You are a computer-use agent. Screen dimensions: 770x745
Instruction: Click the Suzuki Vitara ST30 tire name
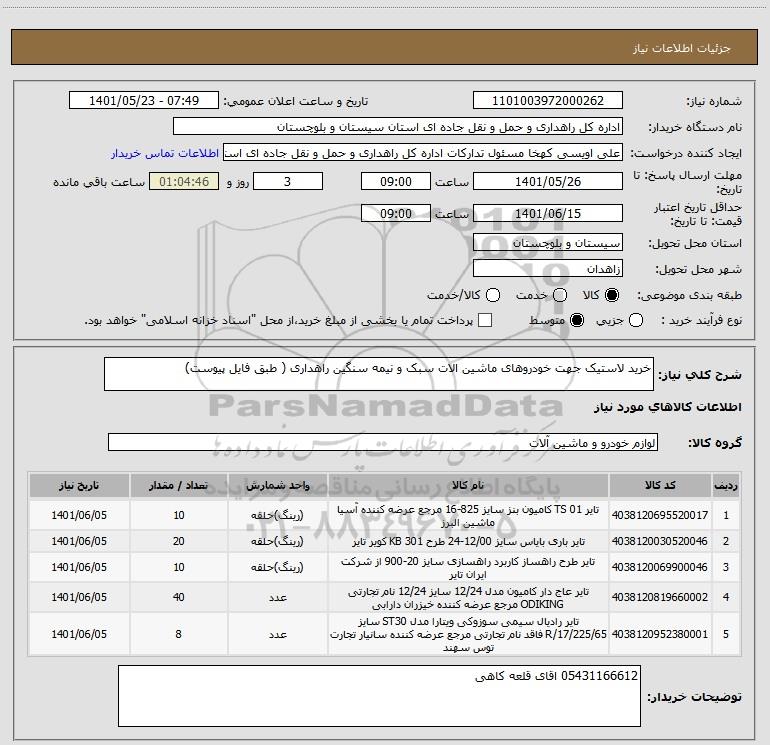(x=468, y=635)
